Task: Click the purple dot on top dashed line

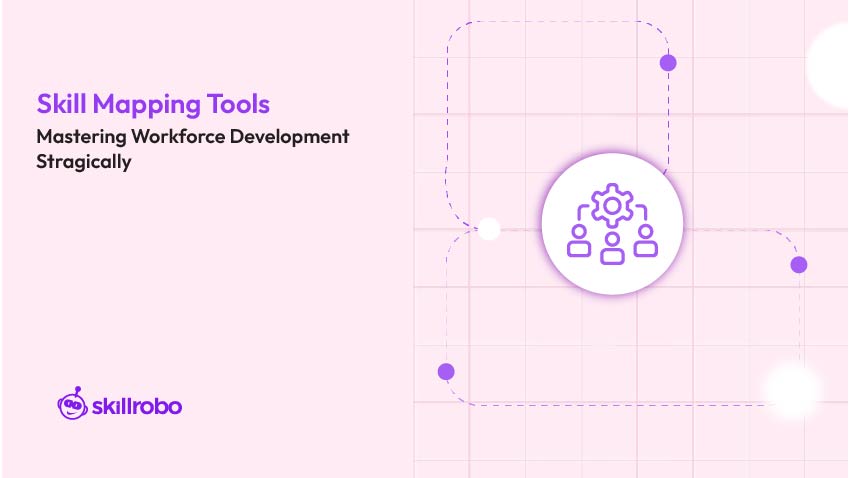Action: pos(668,63)
